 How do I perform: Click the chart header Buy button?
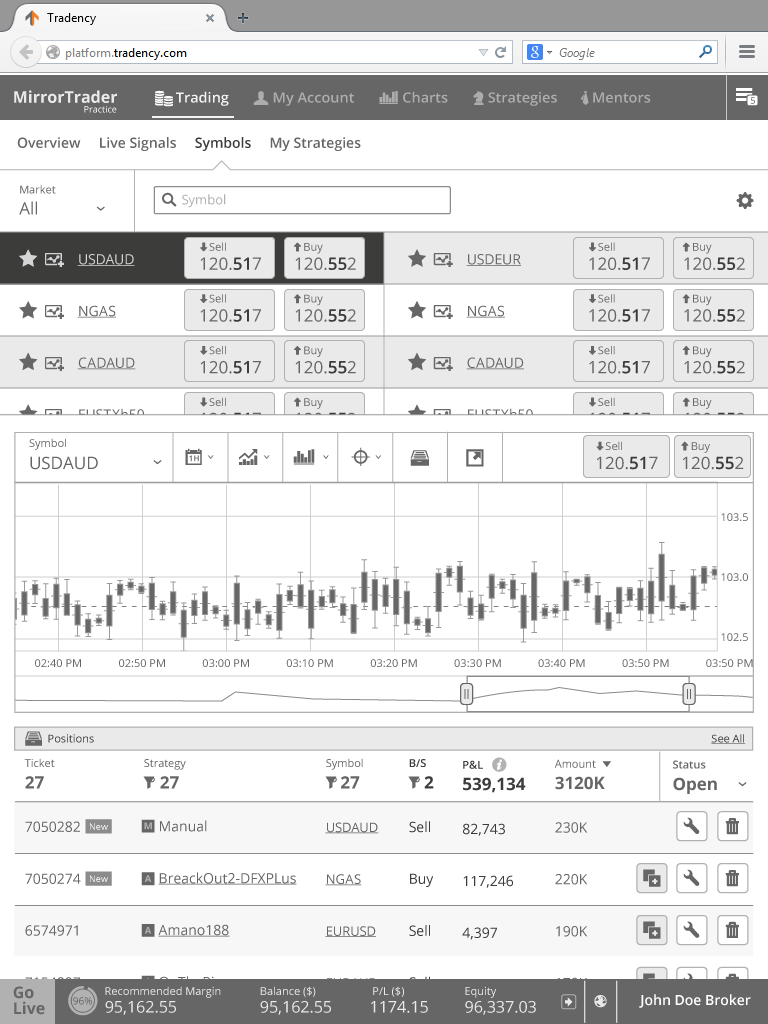(712, 457)
